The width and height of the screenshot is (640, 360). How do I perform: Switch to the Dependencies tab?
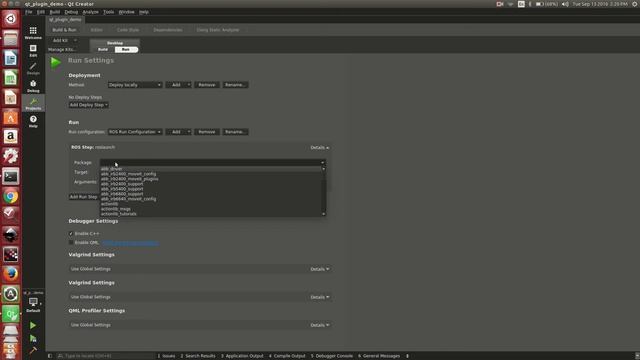(x=168, y=30)
